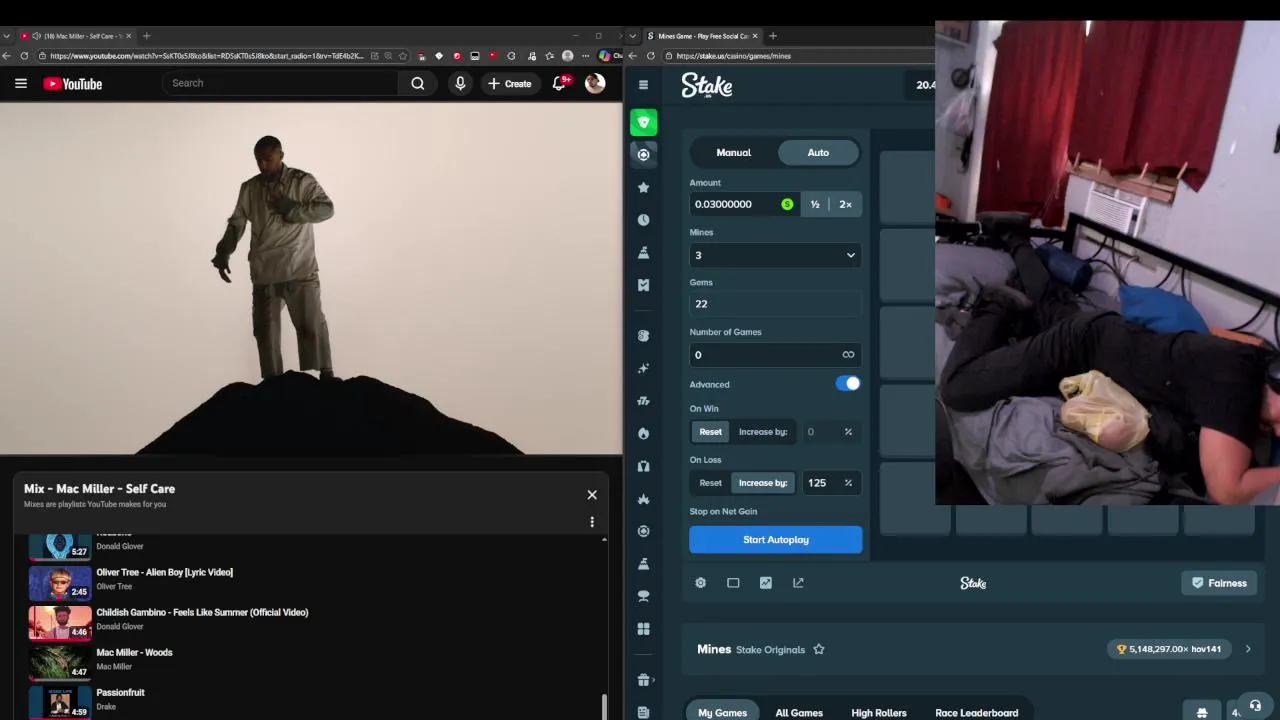Click Stake Originals link next to Mines

(770, 650)
